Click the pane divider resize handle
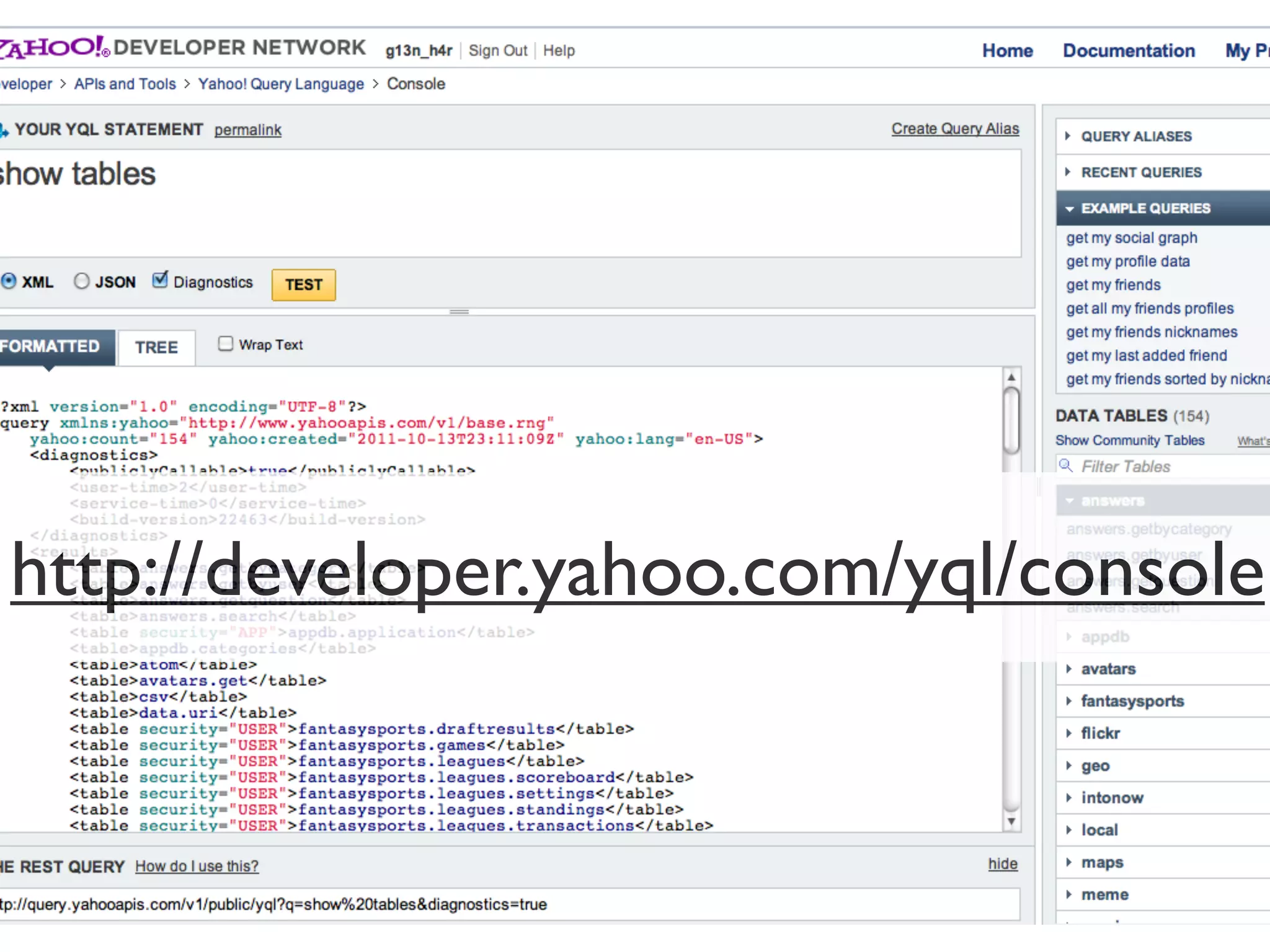 point(459,312)
